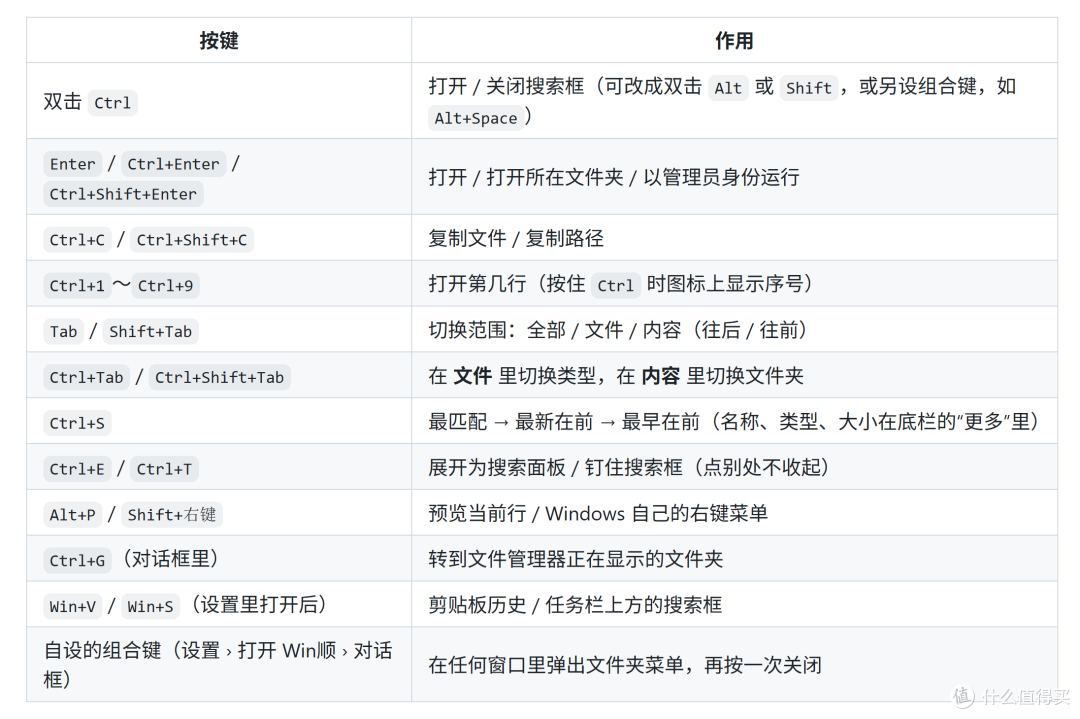Click the Tab keycap
This screenshot has width=1080, height=719.
[63, 331]
